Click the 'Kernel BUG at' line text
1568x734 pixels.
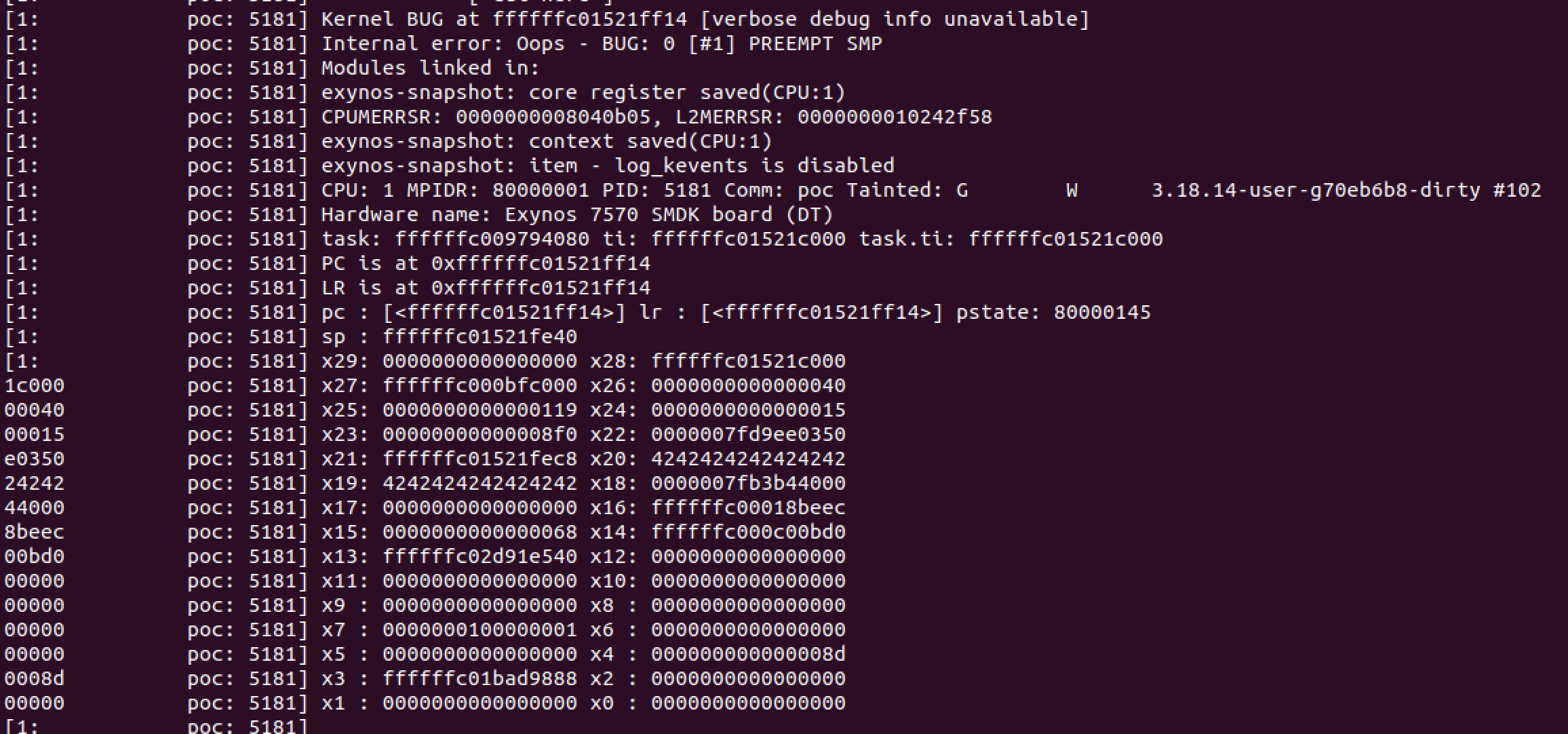click(x=705, y=19)
